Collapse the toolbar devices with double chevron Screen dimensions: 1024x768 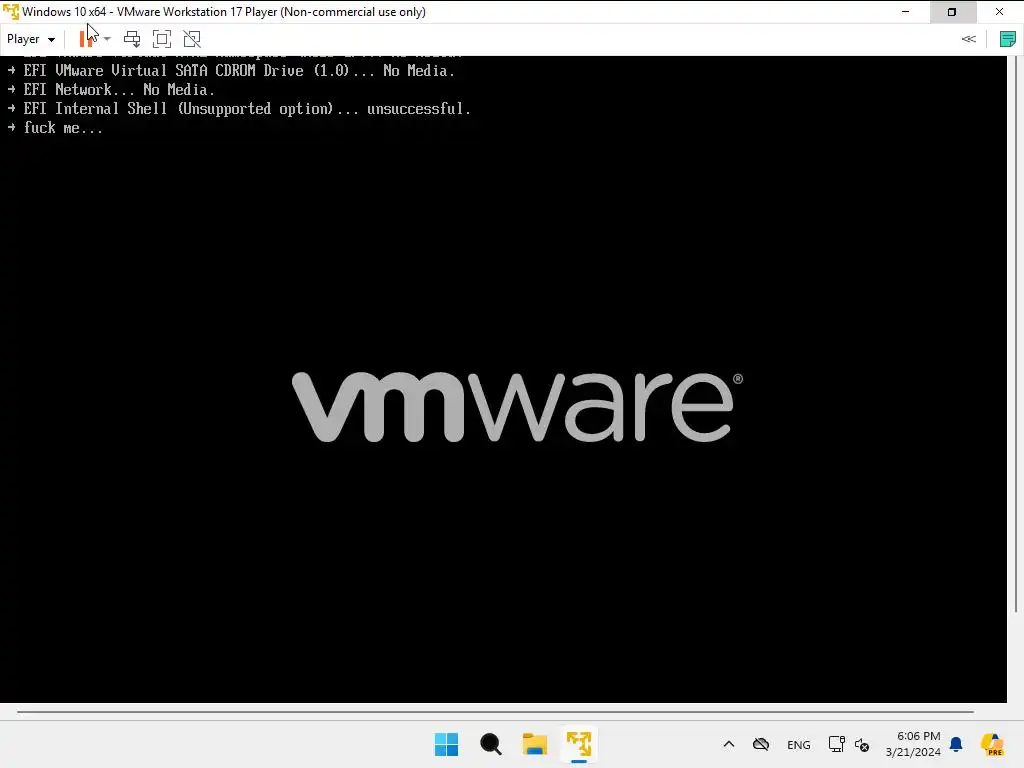[x=968, y=39]
